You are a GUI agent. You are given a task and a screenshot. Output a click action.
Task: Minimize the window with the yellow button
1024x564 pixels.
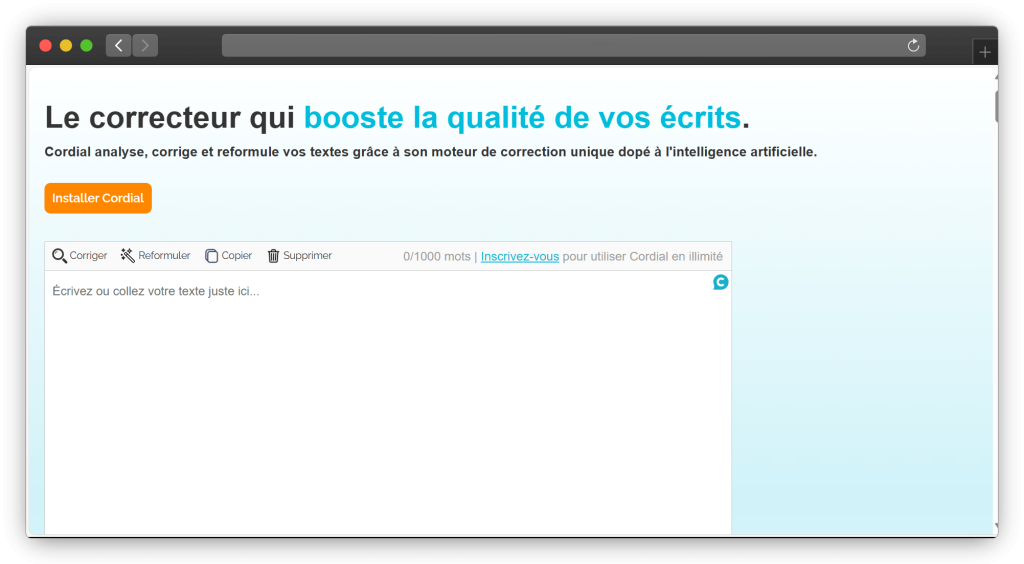pos(66,46)
